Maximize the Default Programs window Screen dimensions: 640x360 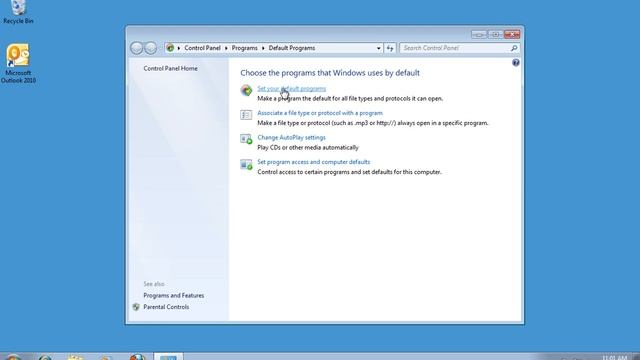496,34
